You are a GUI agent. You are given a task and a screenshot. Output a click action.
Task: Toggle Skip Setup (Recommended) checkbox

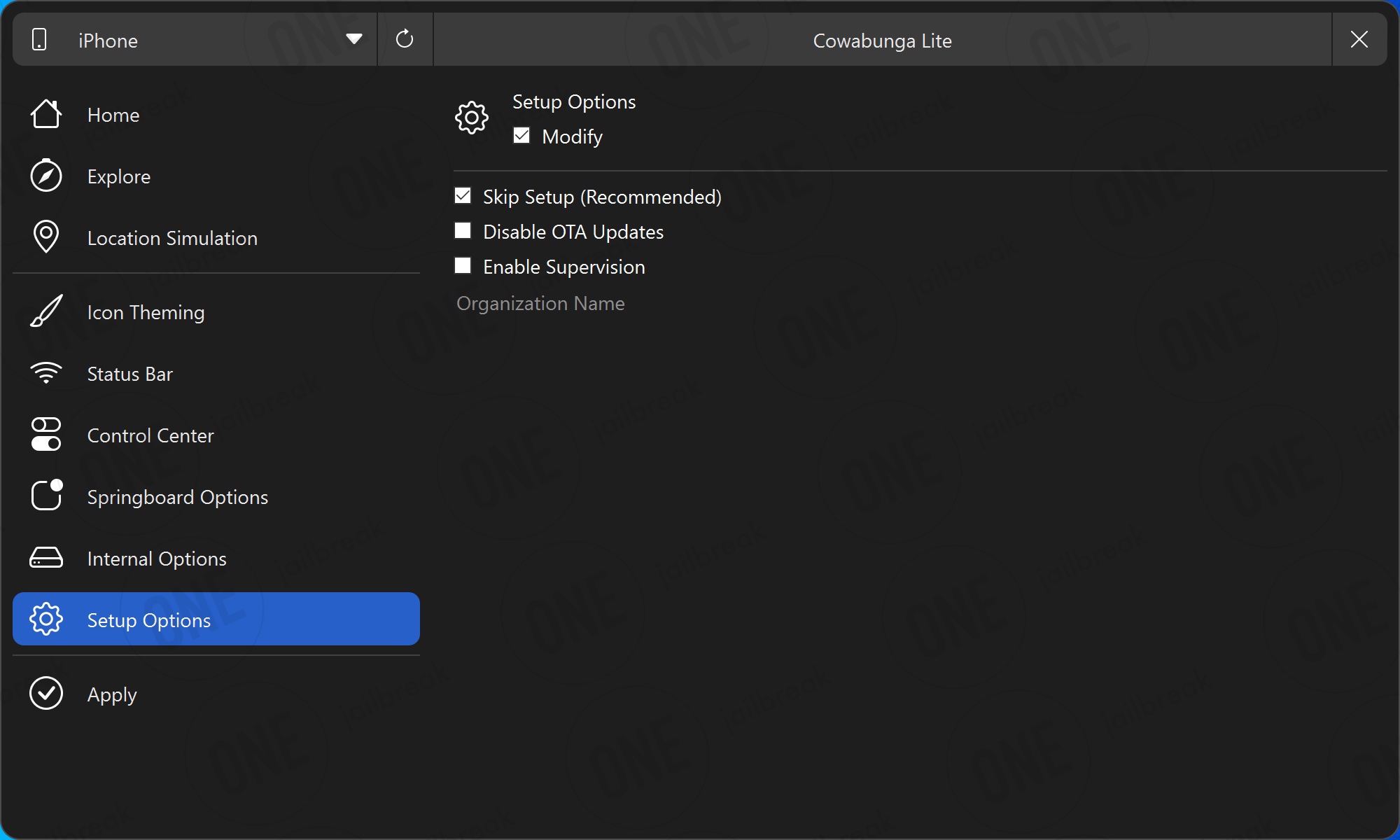463,195
